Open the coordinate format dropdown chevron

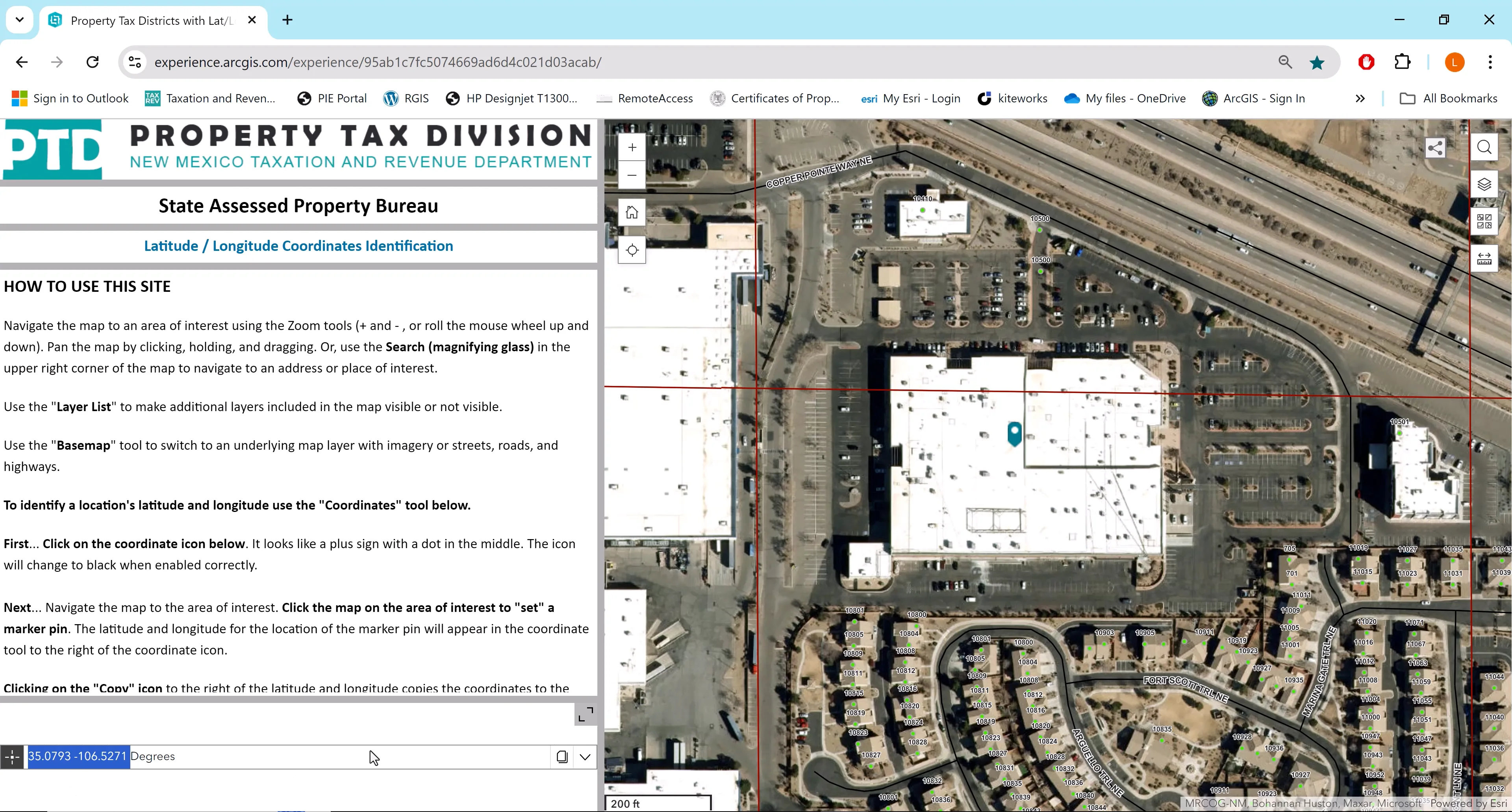pos(585,757)
